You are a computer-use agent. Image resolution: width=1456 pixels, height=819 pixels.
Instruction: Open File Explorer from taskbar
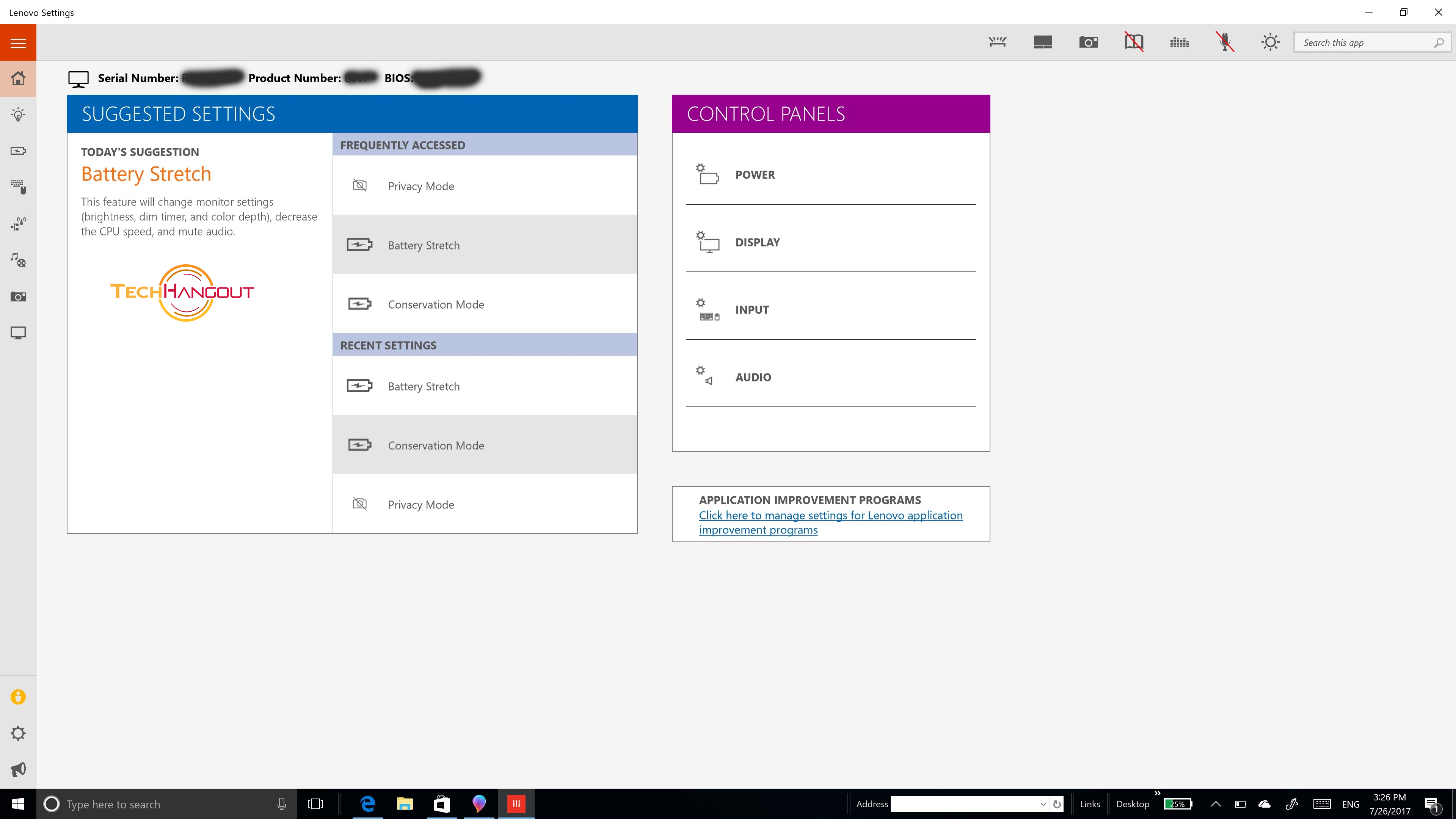pos(405,804)
